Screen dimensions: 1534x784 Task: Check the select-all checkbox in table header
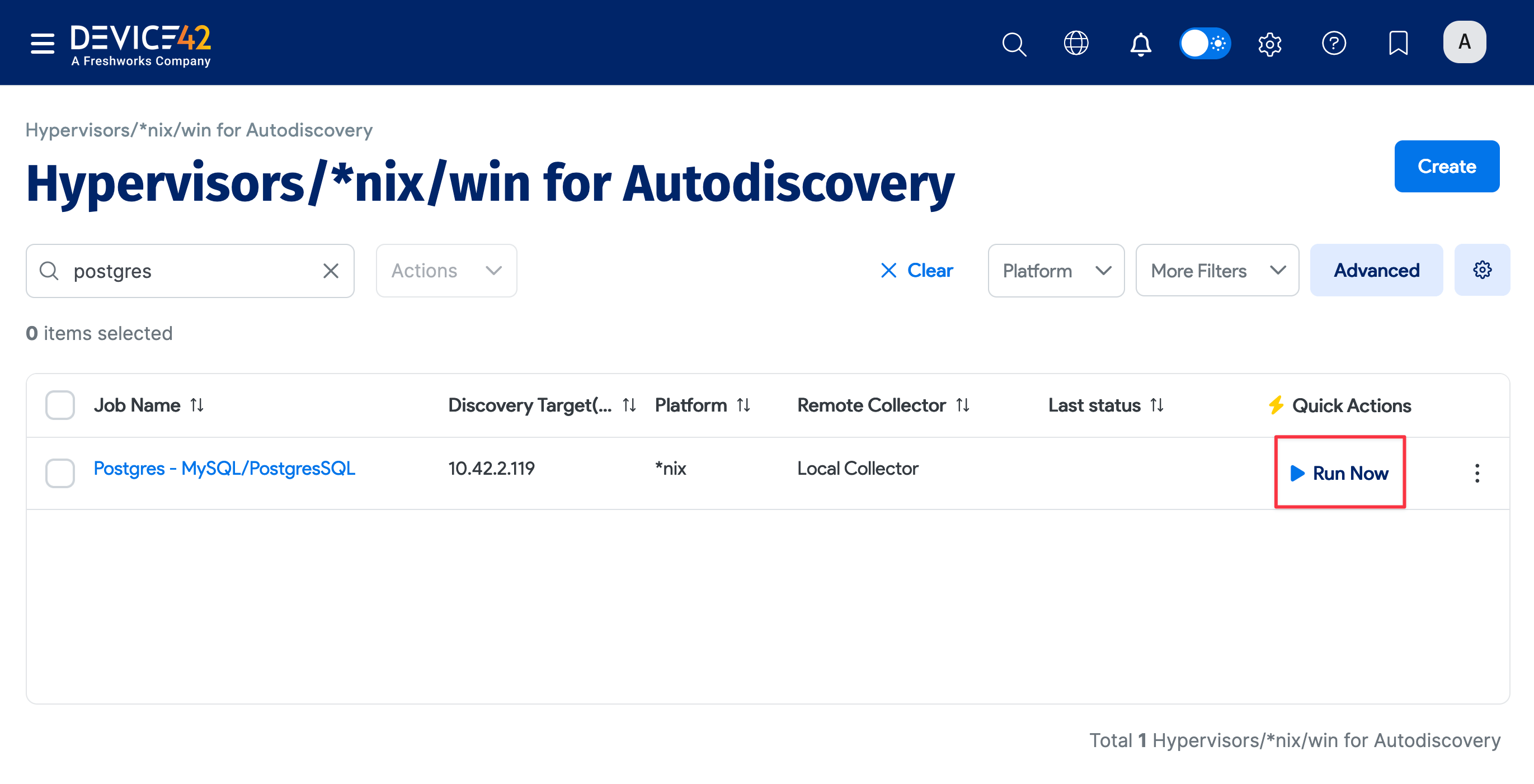(x=59, y=405)
